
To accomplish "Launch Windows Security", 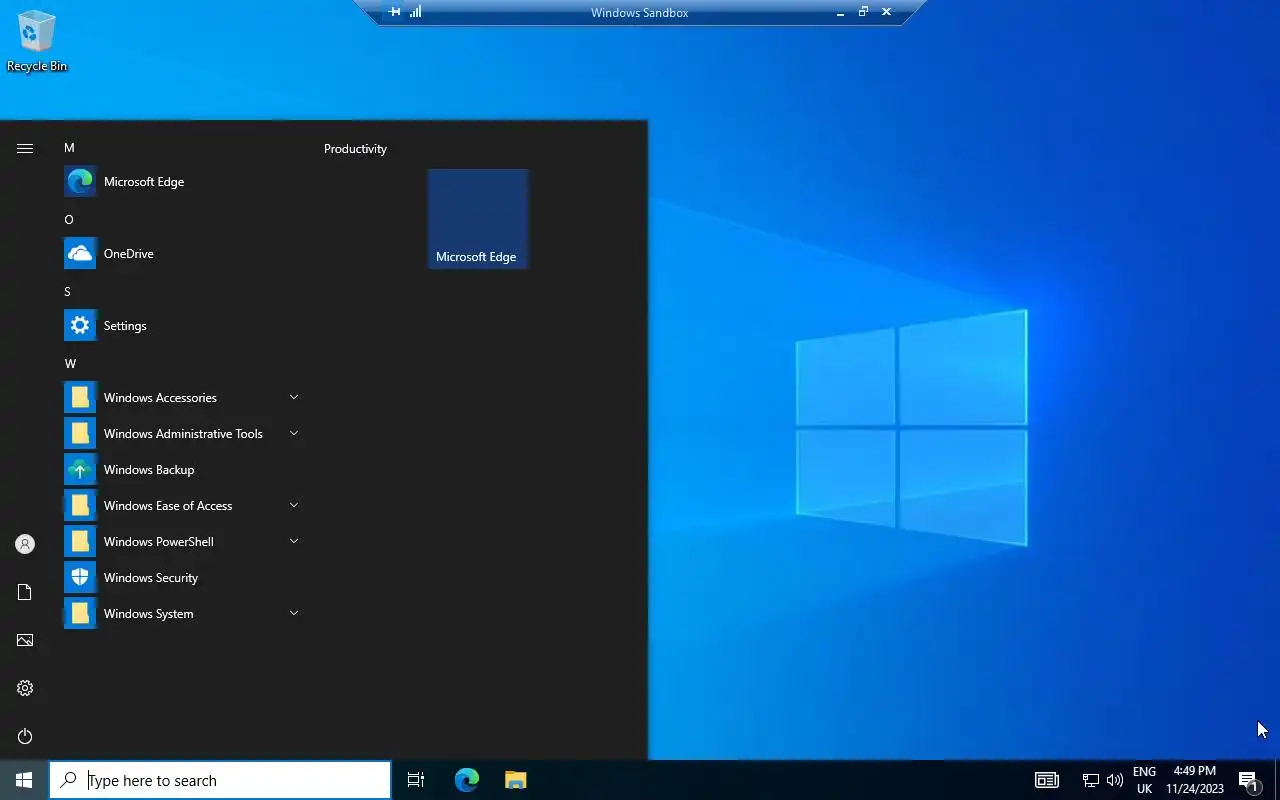I will (x=182, y=578).
